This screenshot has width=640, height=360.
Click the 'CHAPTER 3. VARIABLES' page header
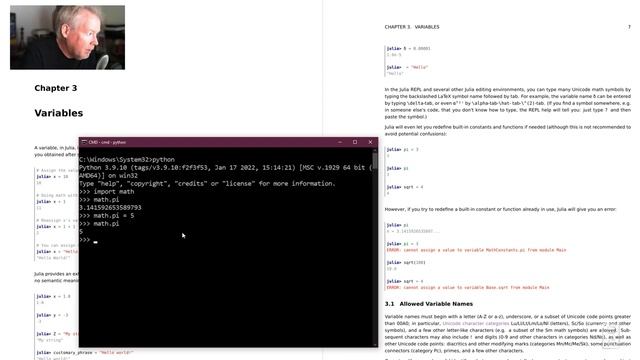click(412, 27)
